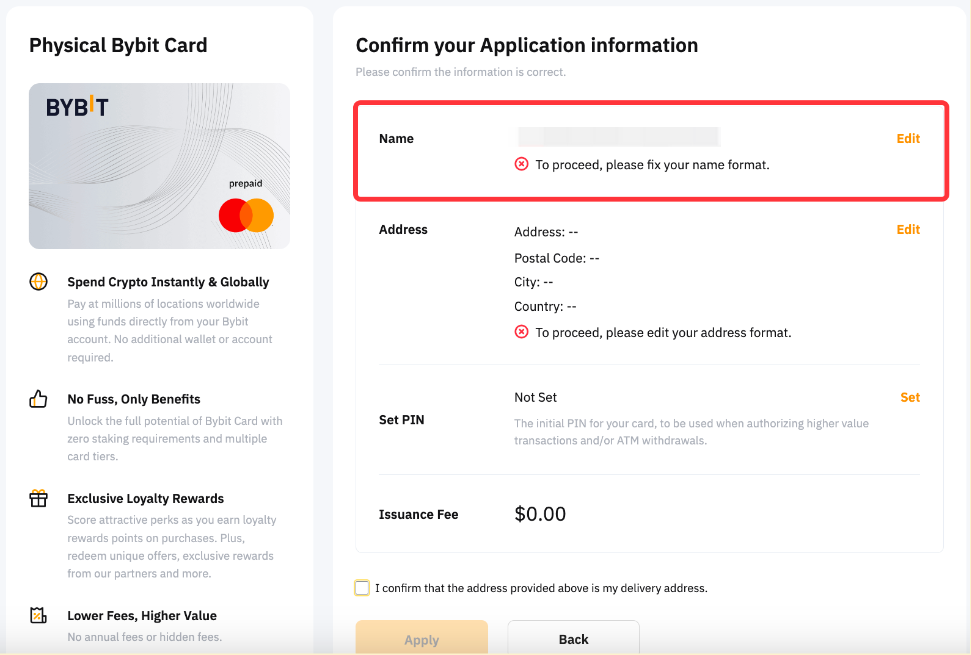The height and width of the screenshot is (655, 971).
Task: Select the thumbs-up icon next to No Fuss benefit
Action: tap(38, 399)
